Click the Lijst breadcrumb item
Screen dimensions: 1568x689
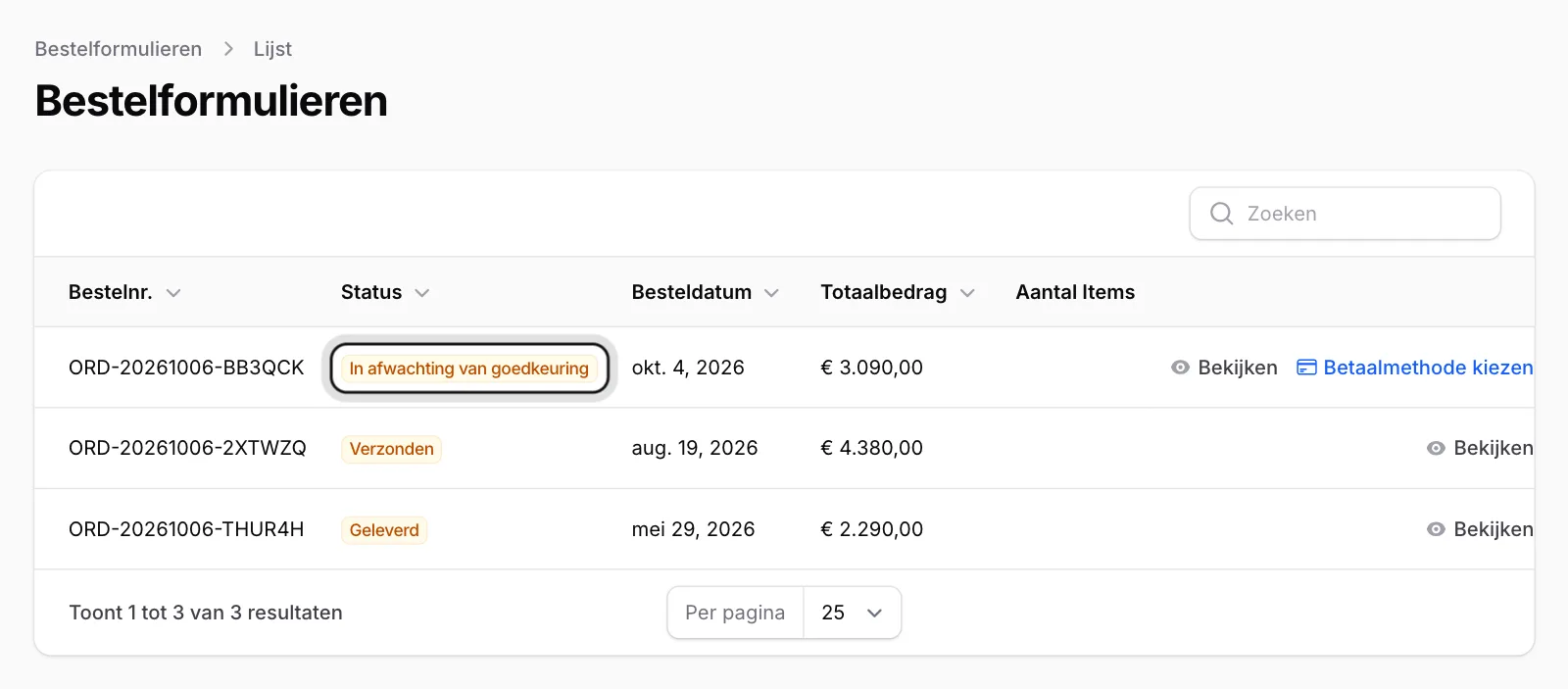(x=272, y=49)
